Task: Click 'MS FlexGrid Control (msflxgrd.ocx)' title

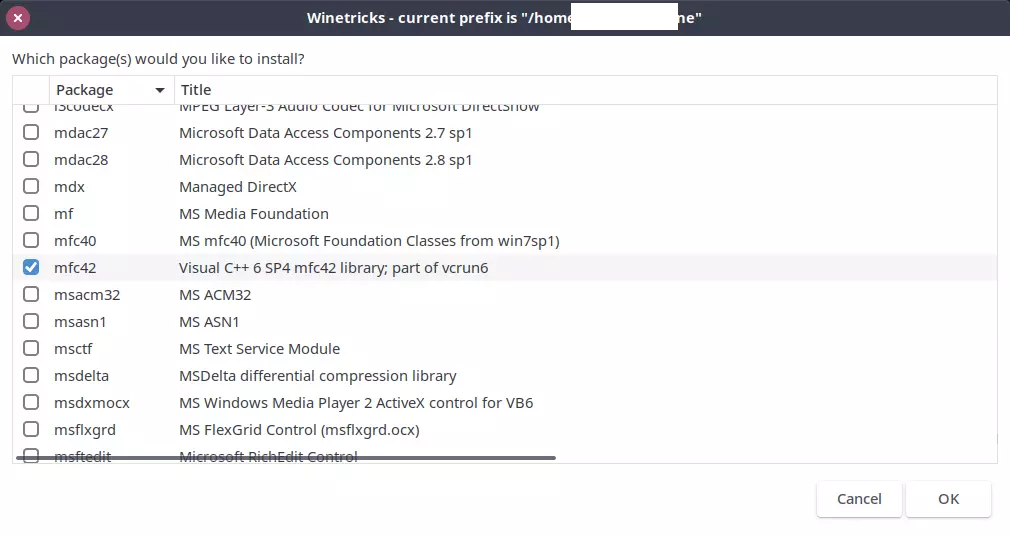Action: click(300, 430)
